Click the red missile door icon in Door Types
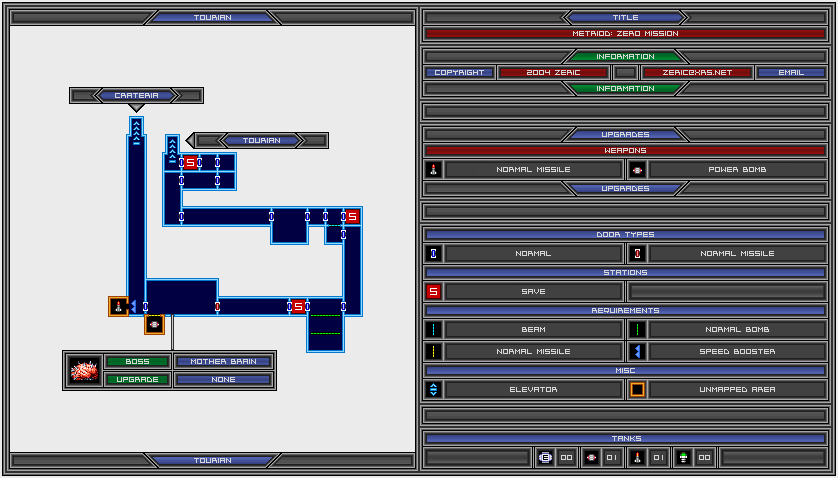Screen dimensions: 838x478 [x=637, y=253]
